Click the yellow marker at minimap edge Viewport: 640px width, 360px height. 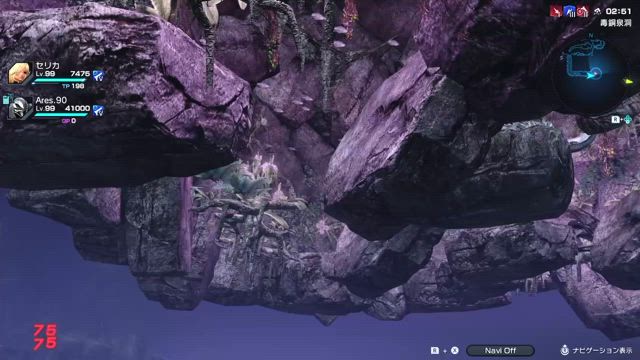(x=629, y=82)
